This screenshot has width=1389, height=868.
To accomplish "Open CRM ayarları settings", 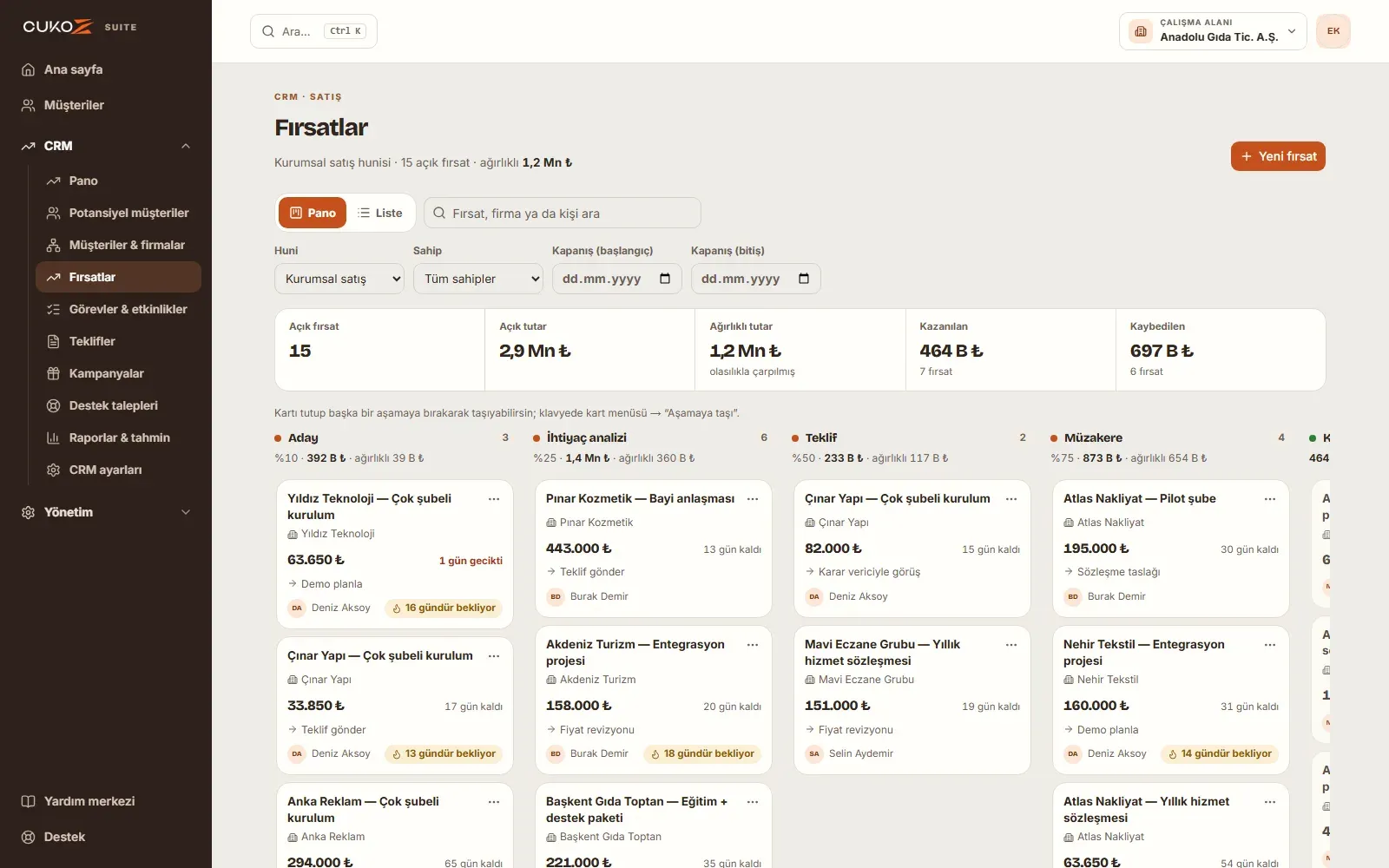I will click(x=118, y=470).
